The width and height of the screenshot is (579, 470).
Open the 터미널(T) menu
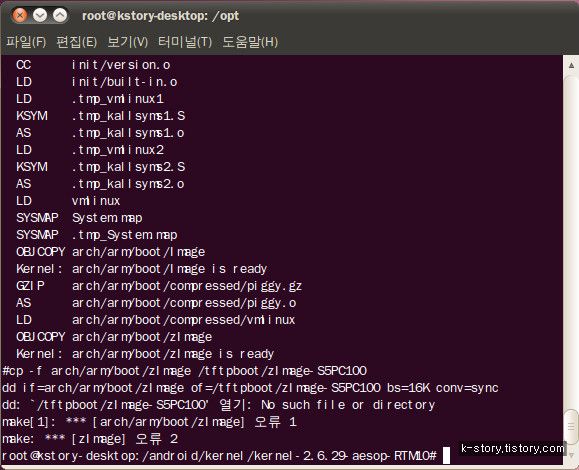(185, 42)
